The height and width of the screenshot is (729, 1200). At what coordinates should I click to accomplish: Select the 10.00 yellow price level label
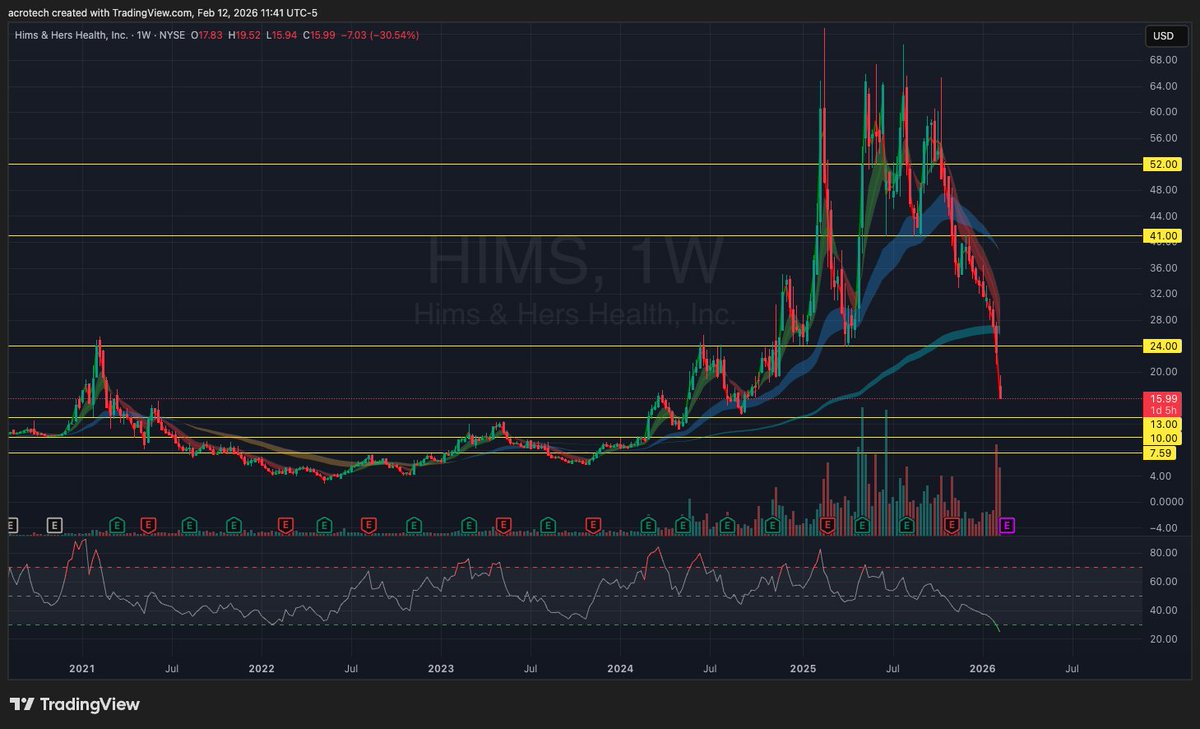coord(1161,438)
